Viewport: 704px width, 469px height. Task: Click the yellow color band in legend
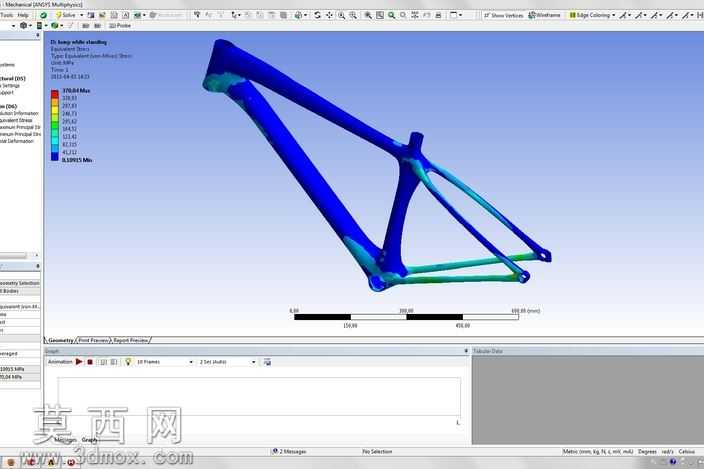55,110
